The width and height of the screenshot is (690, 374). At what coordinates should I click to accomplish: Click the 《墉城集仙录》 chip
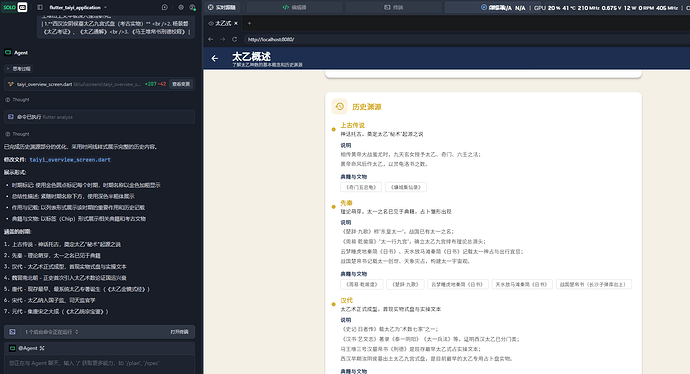point(406,187)
